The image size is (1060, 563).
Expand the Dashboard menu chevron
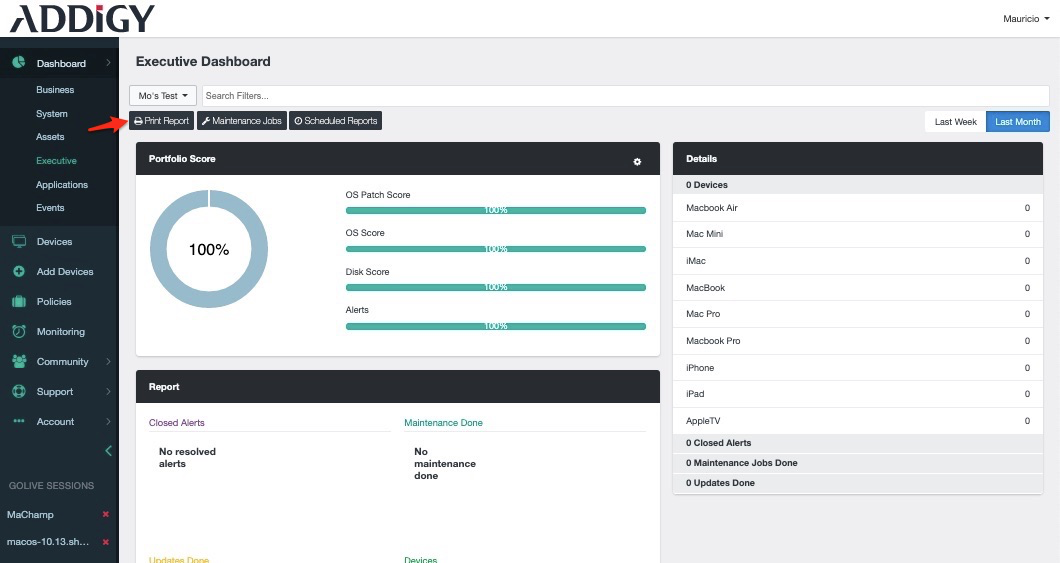(108, 63)
